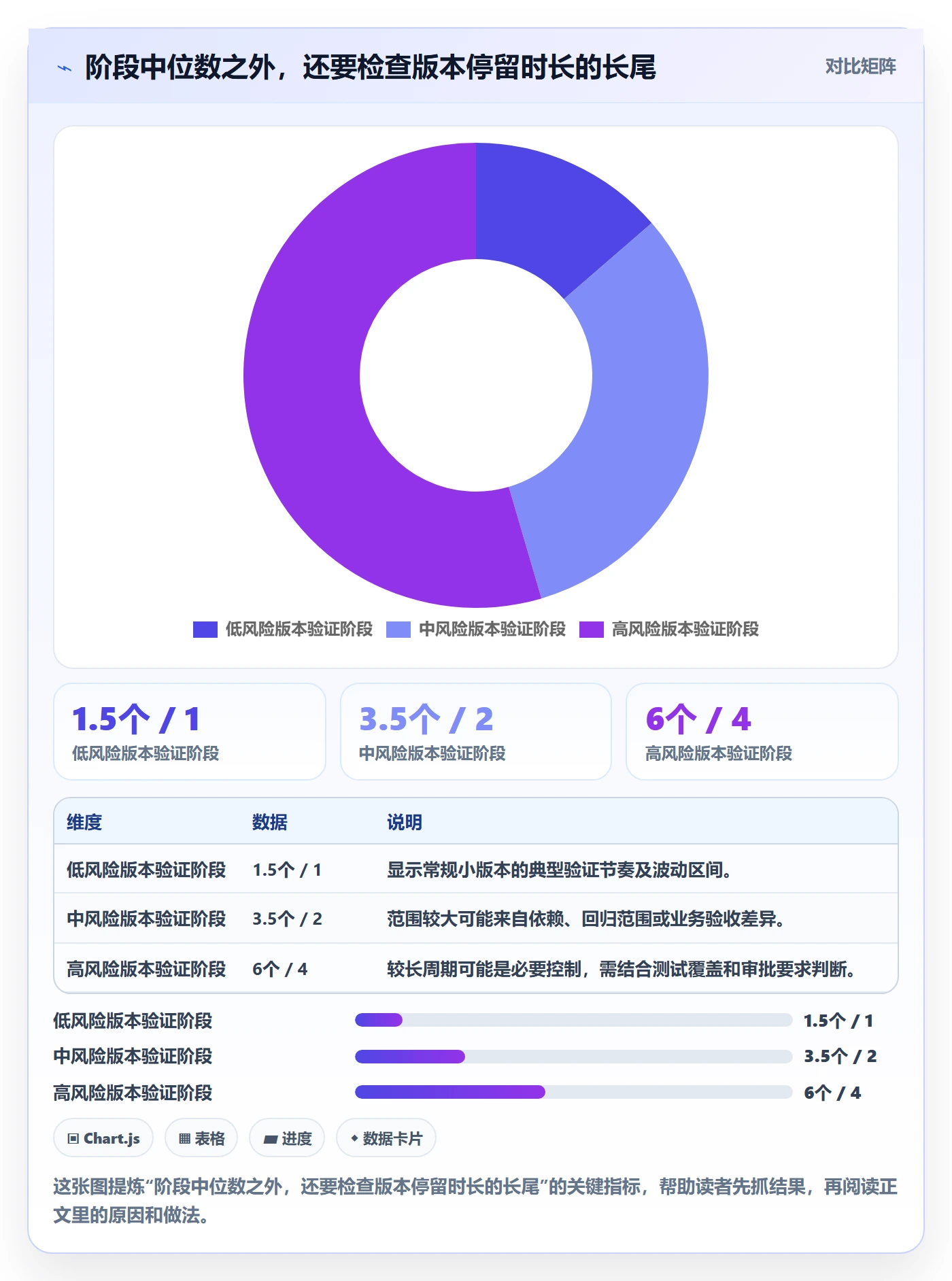Select the 3.5个 / 2 data card
Image resolution: width=952 pixels, height=1281 pixels.
(476, 732)
